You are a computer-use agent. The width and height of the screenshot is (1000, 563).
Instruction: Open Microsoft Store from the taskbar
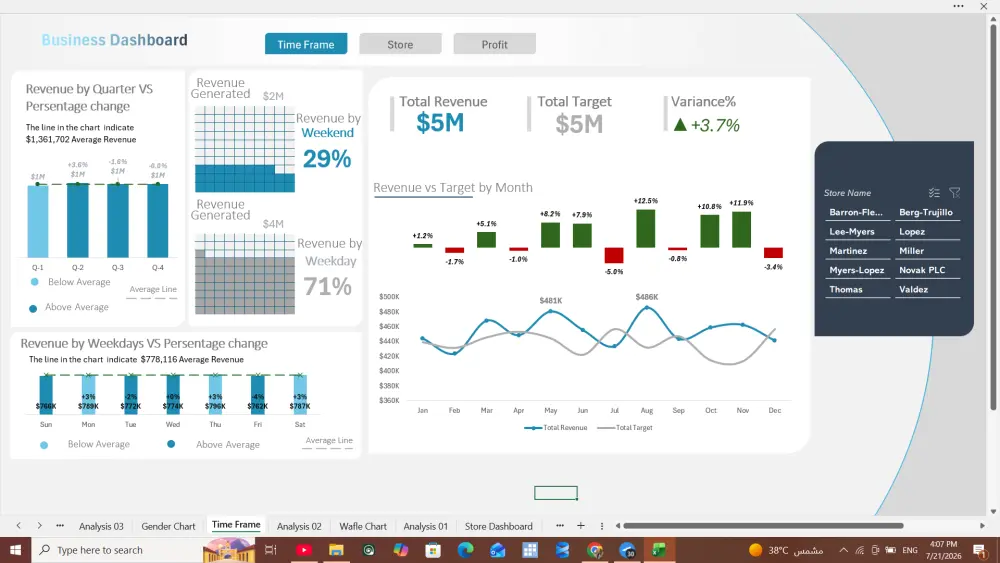433,550
